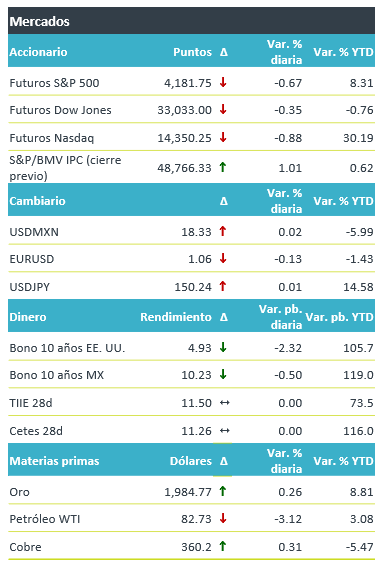Click the EURUSD row label
The height and width of the screenshot is (566, 385).
pos(32,259)
